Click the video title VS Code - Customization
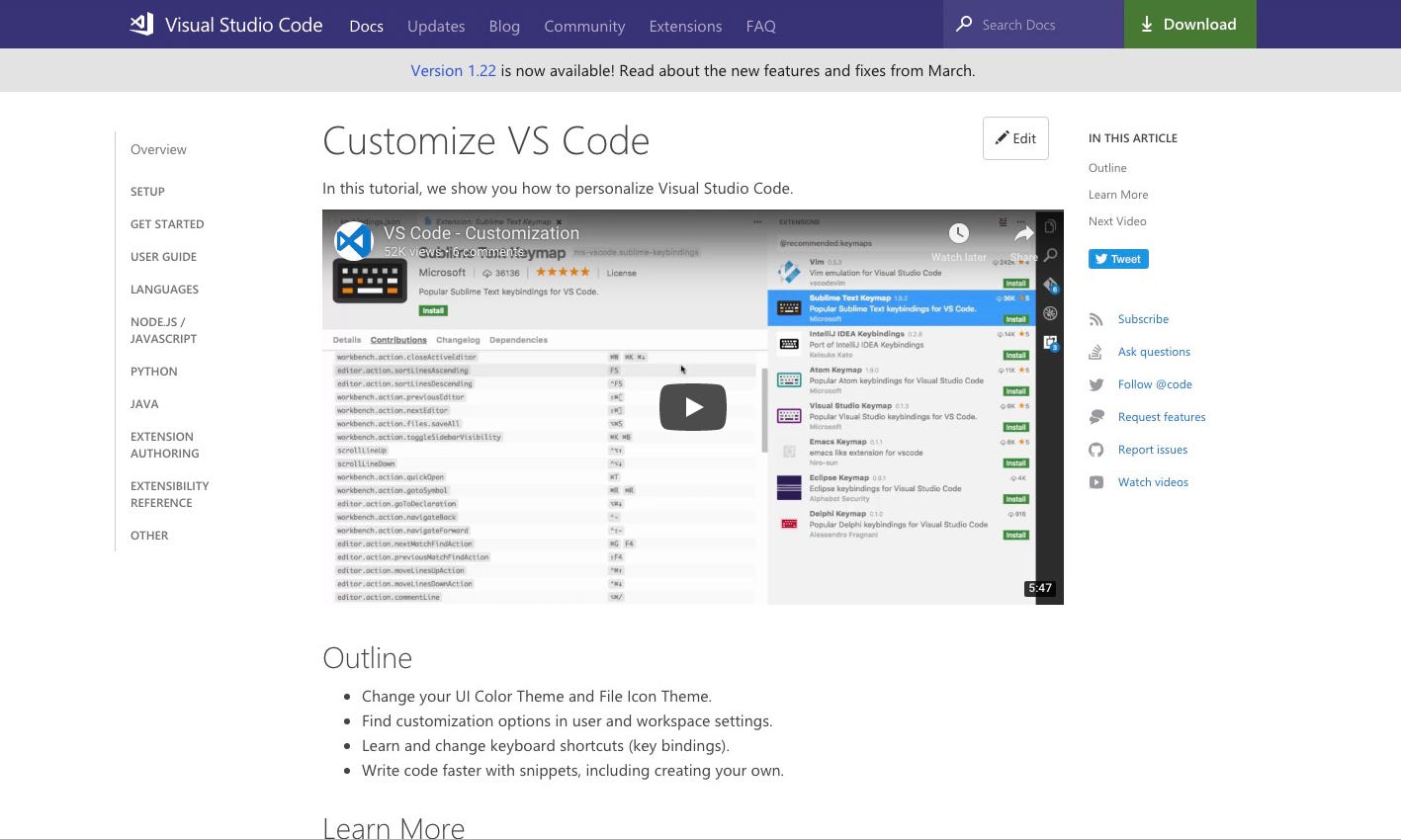The height and width of the screenshot is (840, 1401). (x=482, y=233)
